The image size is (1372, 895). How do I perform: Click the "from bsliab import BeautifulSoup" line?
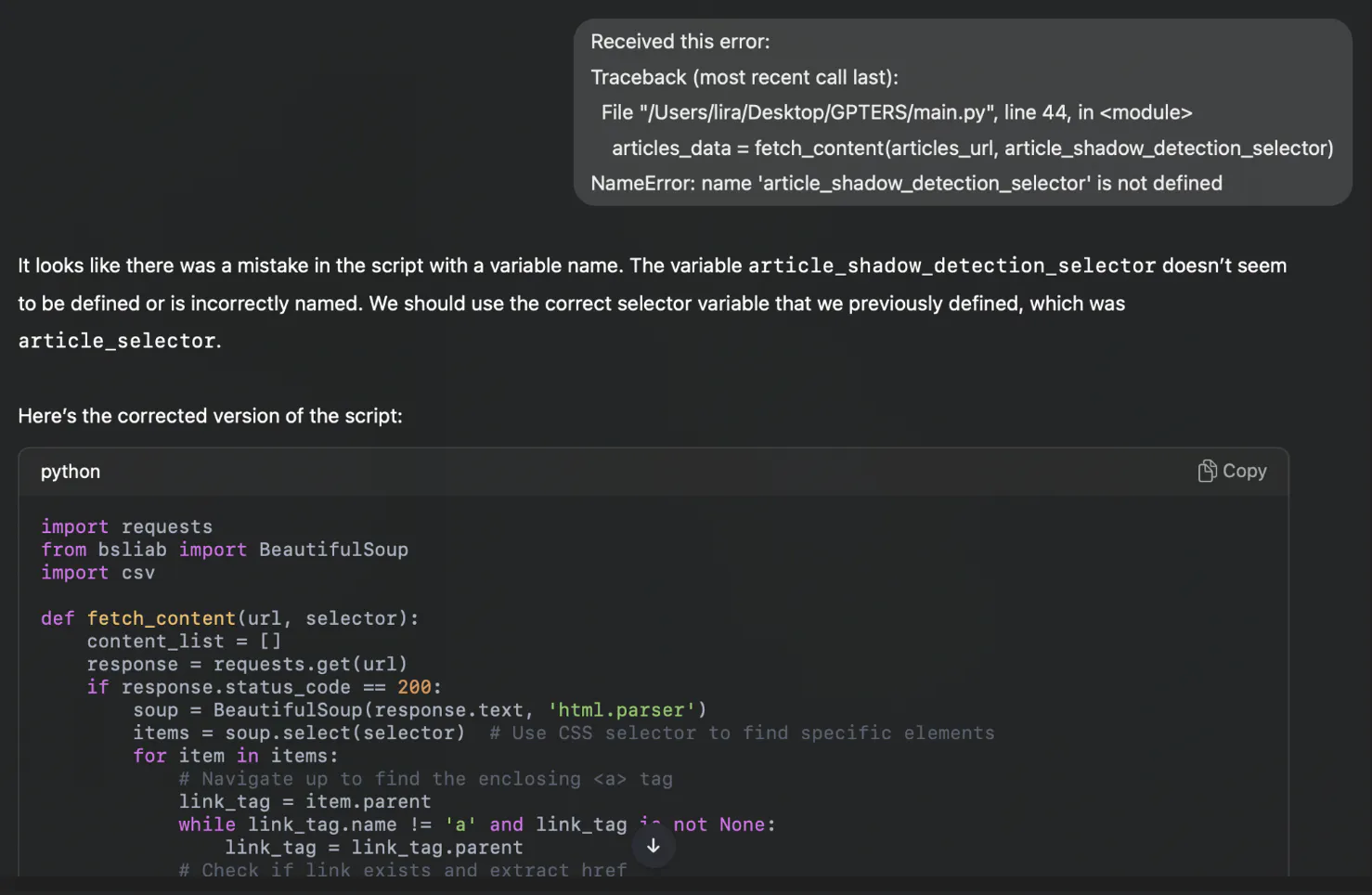tap(225, 550)
